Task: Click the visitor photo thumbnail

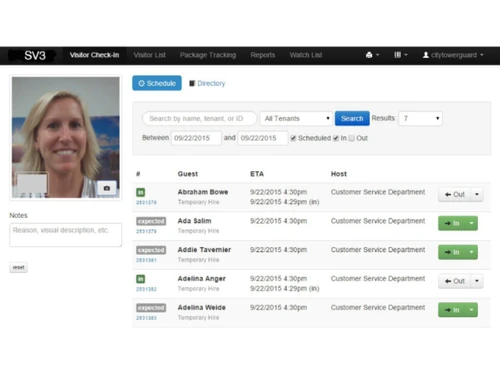Action: tap(66, 137)
